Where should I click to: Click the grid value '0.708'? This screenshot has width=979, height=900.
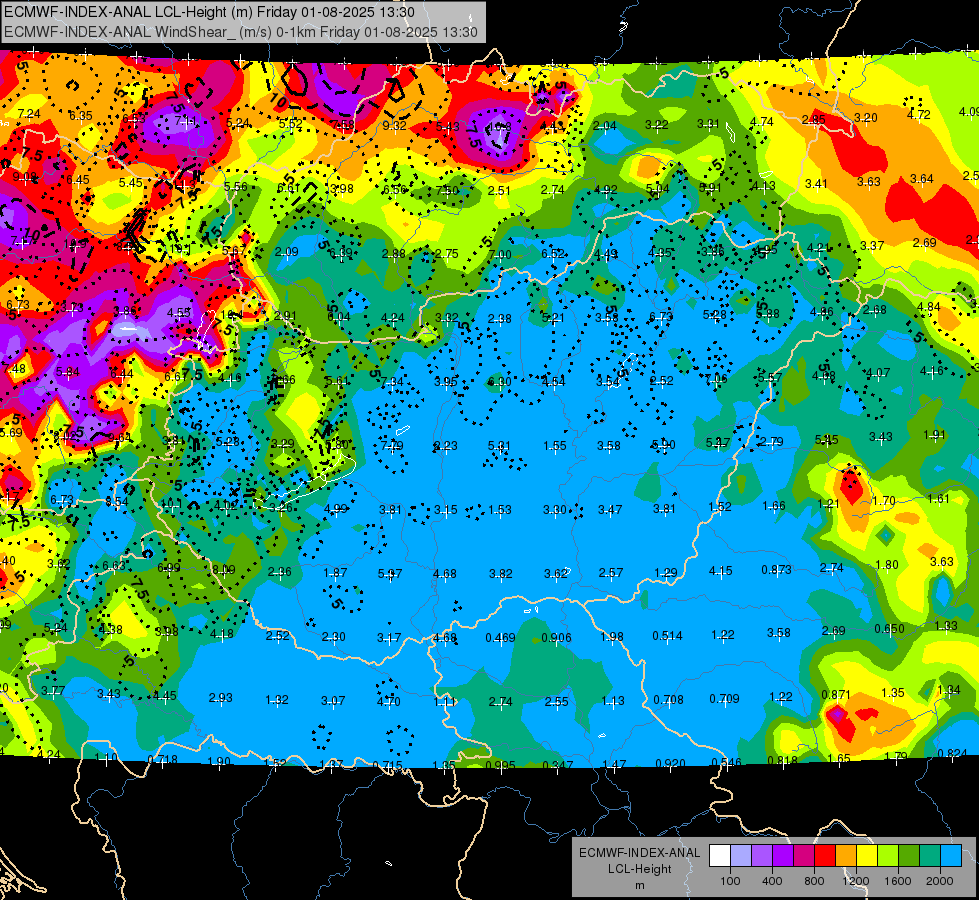(x=668, y=700)
